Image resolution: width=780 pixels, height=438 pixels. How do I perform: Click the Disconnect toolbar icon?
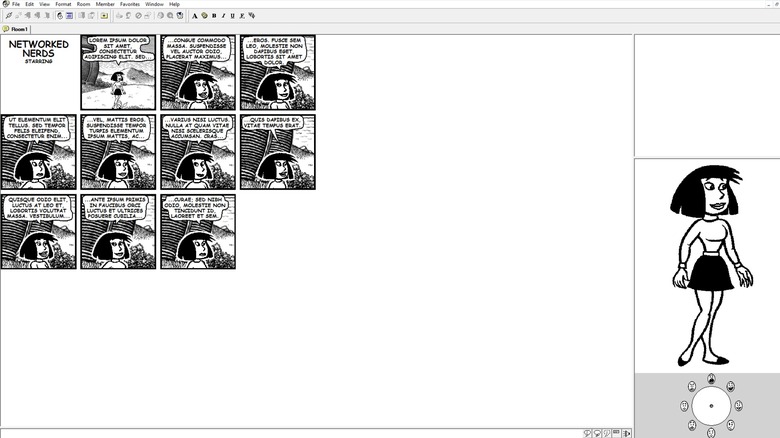coord(18,16)
